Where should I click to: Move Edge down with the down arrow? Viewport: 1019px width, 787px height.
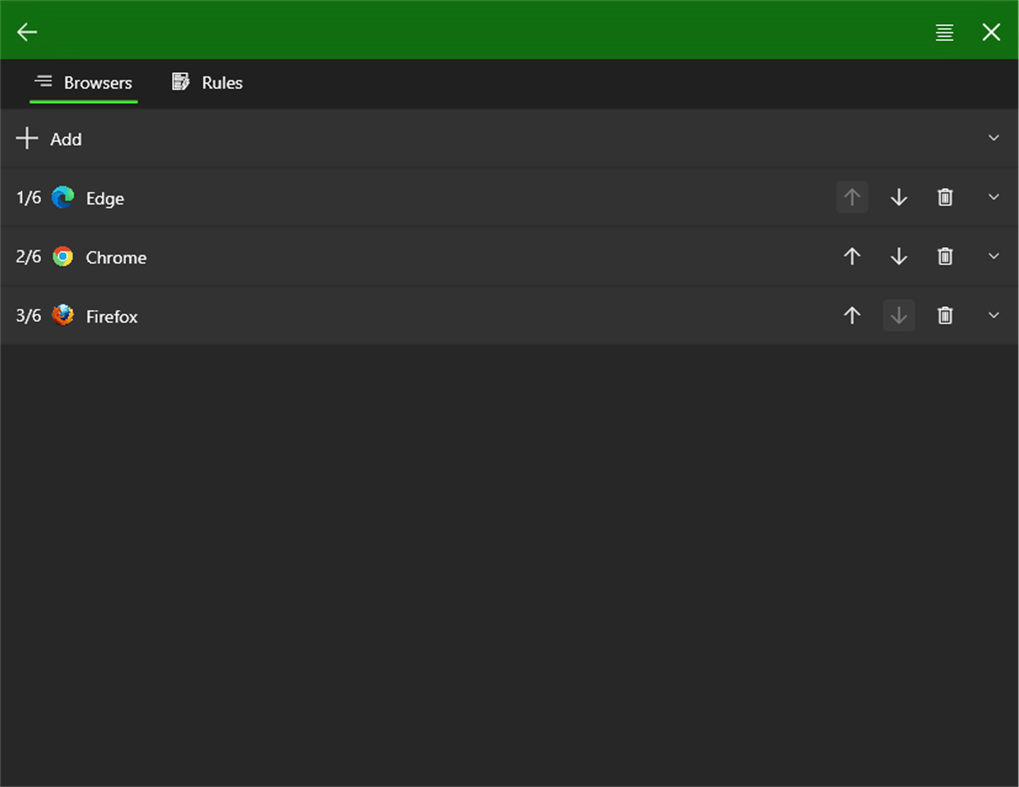click(x=898, y=197)
